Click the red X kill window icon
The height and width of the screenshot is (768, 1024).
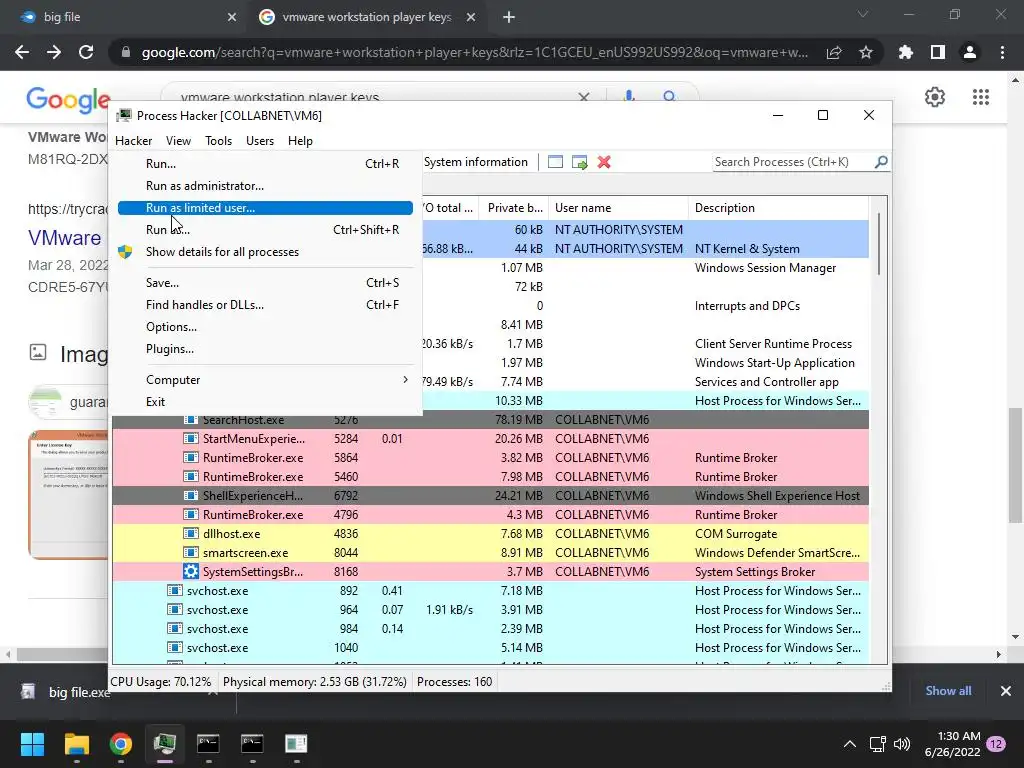click(x=604, y=162)
